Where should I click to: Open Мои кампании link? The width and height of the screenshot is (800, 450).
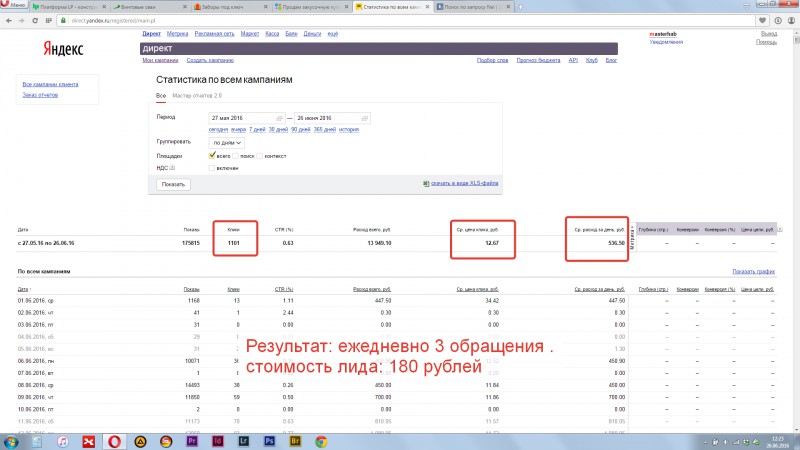(x=160, y=60)
